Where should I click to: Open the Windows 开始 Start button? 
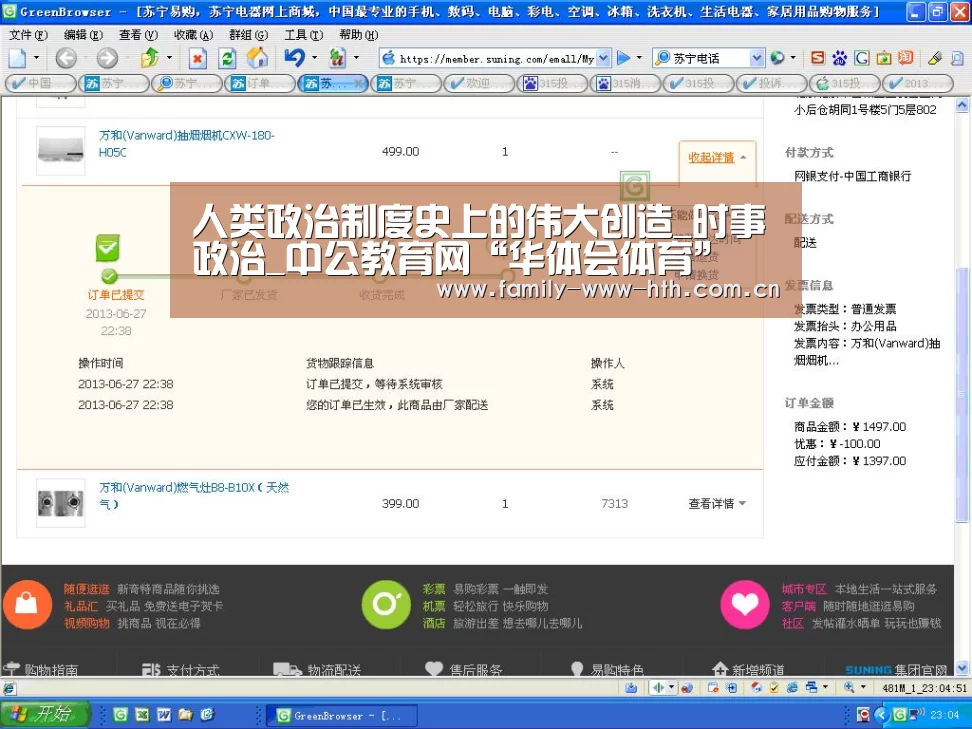45,714
